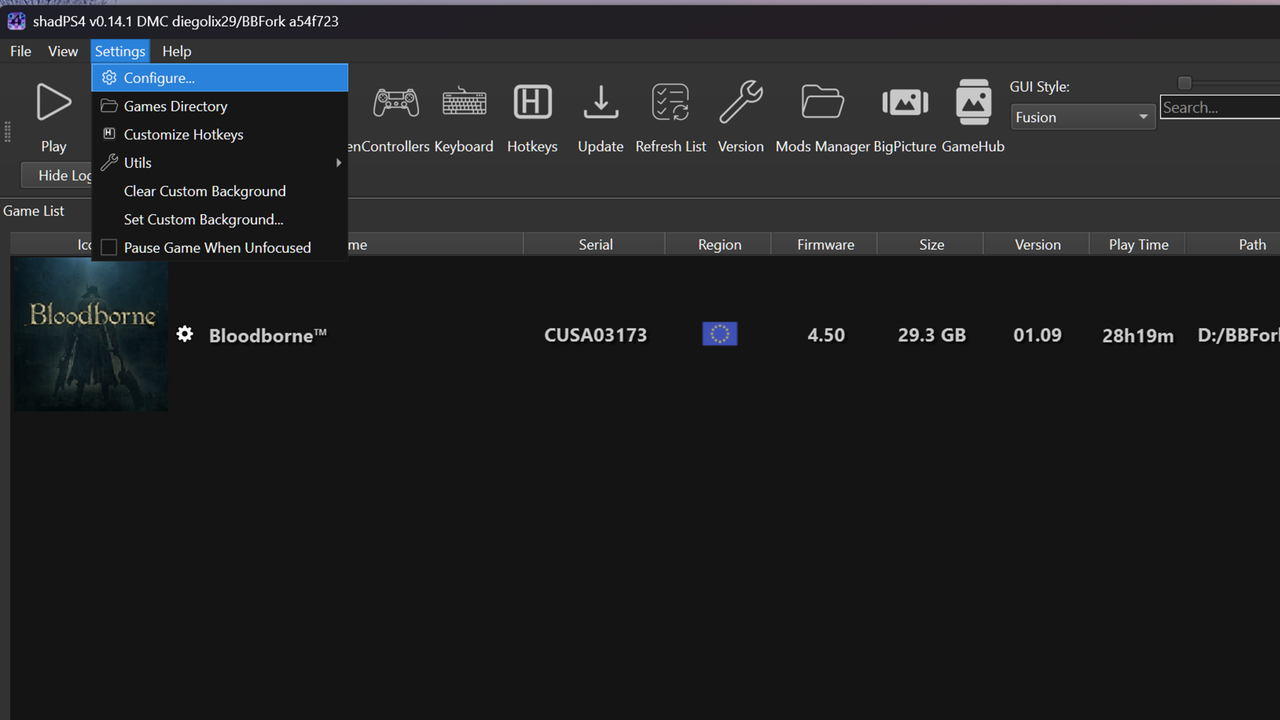
Task: Click the gear icon beside Bloodborne
Action: coord(185,334)
